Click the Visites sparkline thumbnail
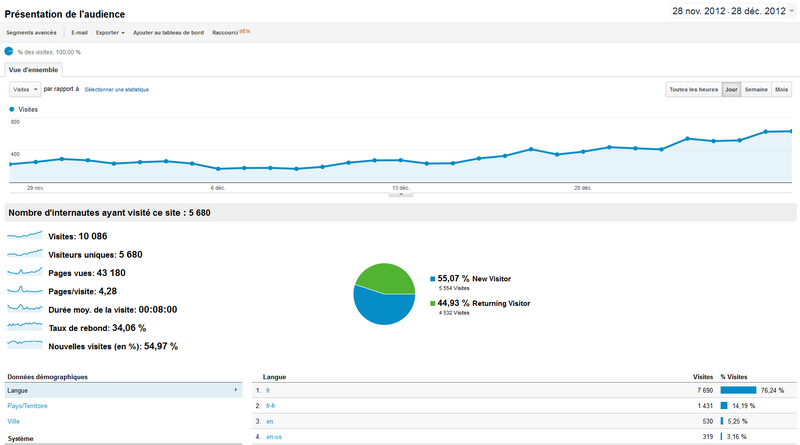This screenshot has width=800, height=445. [25, 236]
